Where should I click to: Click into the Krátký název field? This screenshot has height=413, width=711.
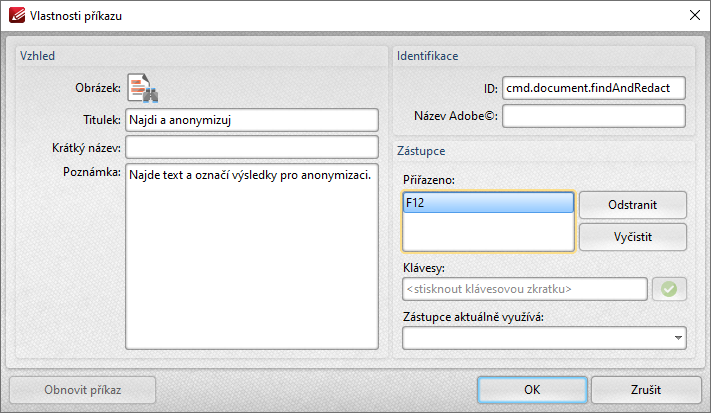[x=252, y=147]
